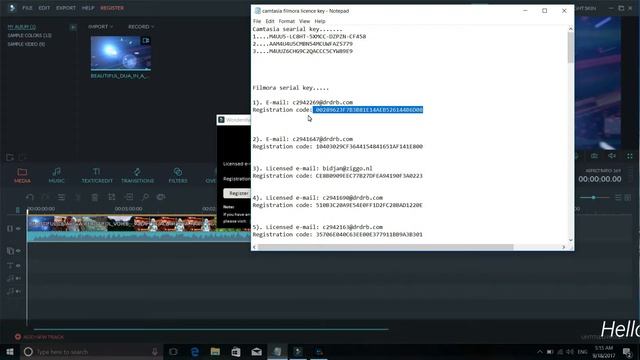Click the Redo icon above timeline
This screenshot has width=640, height=360.
tap(45, 197)
